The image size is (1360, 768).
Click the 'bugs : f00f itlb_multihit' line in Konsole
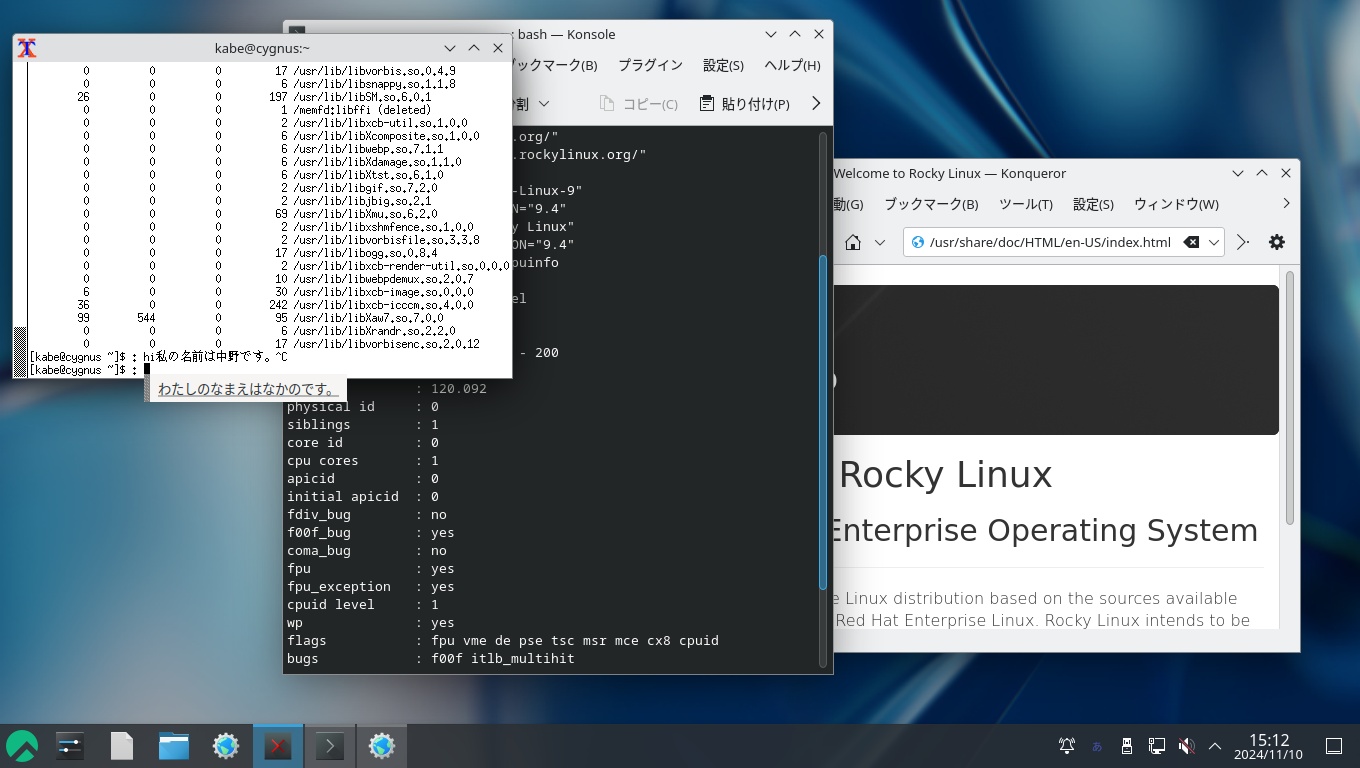point(431,658)
